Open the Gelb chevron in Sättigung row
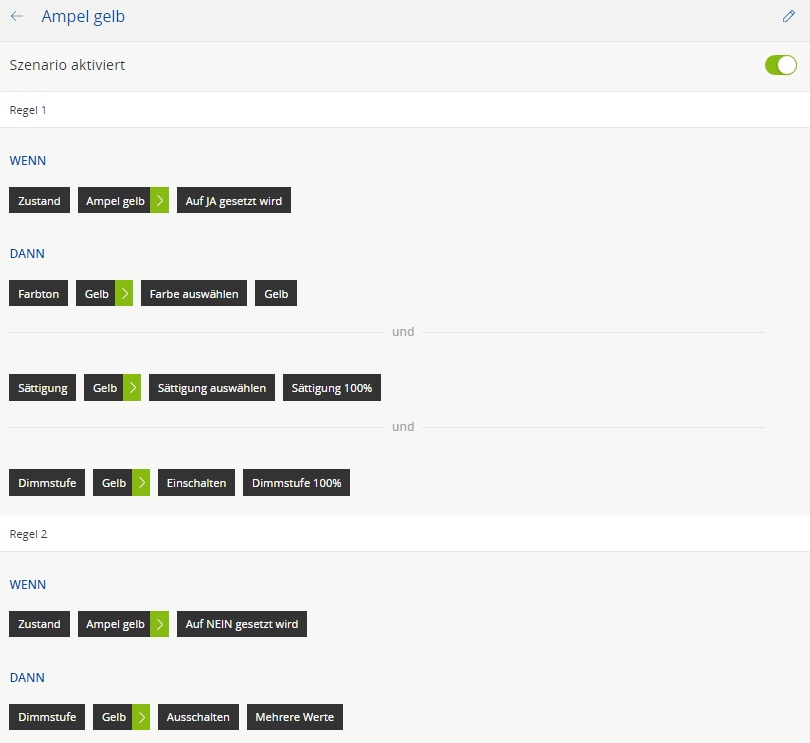This screenshot has height=743, width=810. (x=132, y=388)
